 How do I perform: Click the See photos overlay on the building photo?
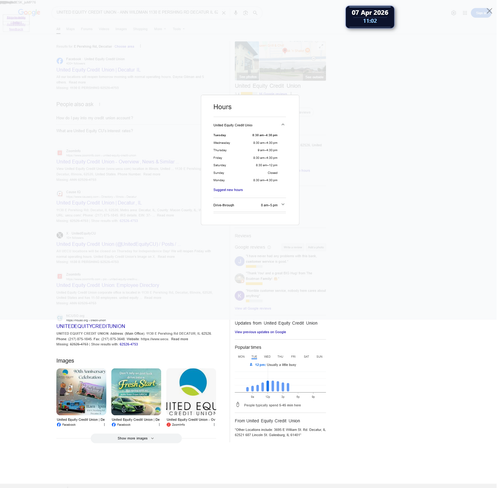248,77
